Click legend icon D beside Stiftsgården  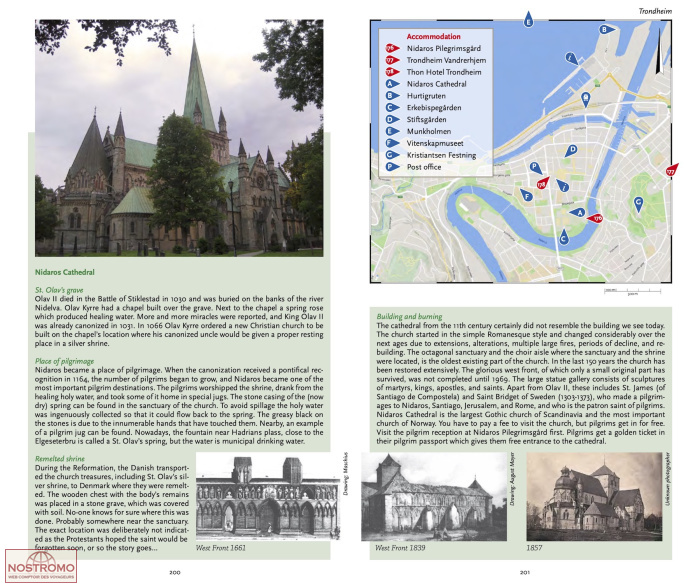[x=392, y=119]
